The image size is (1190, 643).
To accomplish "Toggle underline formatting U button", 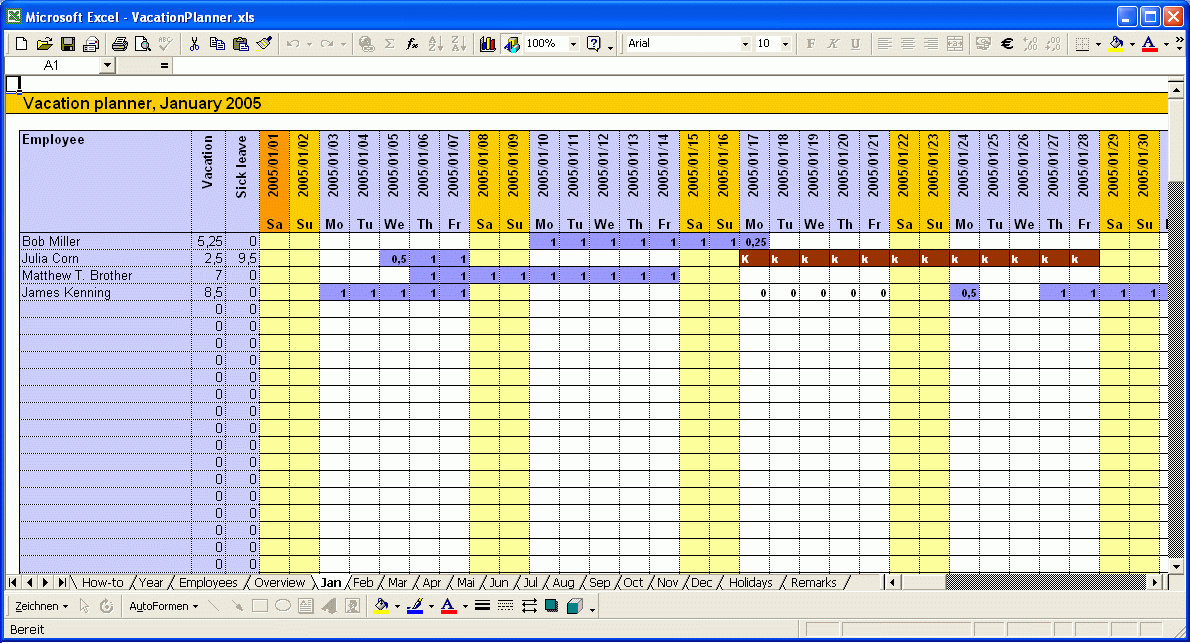I will [855, 44].
